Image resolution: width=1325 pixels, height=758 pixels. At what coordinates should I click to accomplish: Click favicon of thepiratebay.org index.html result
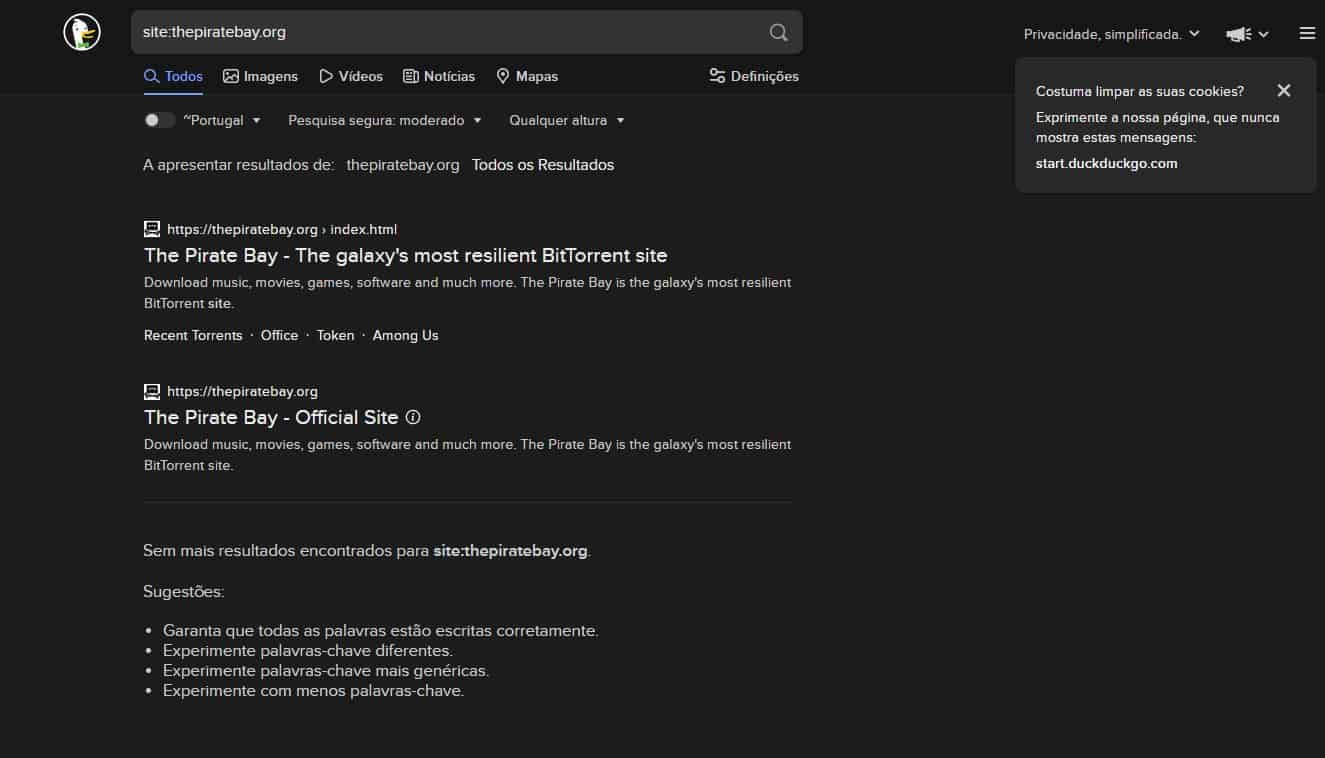(152, 229)
